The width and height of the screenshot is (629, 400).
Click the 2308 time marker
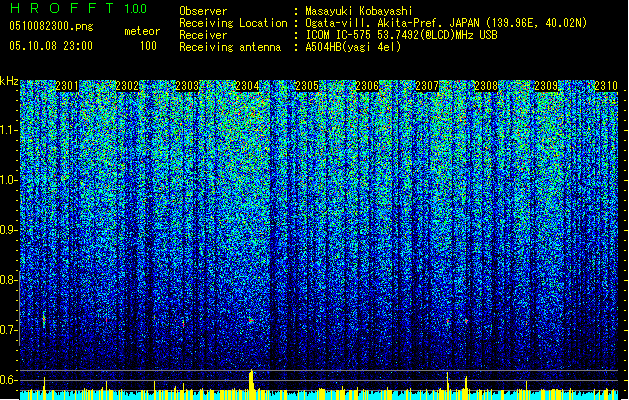487,86
